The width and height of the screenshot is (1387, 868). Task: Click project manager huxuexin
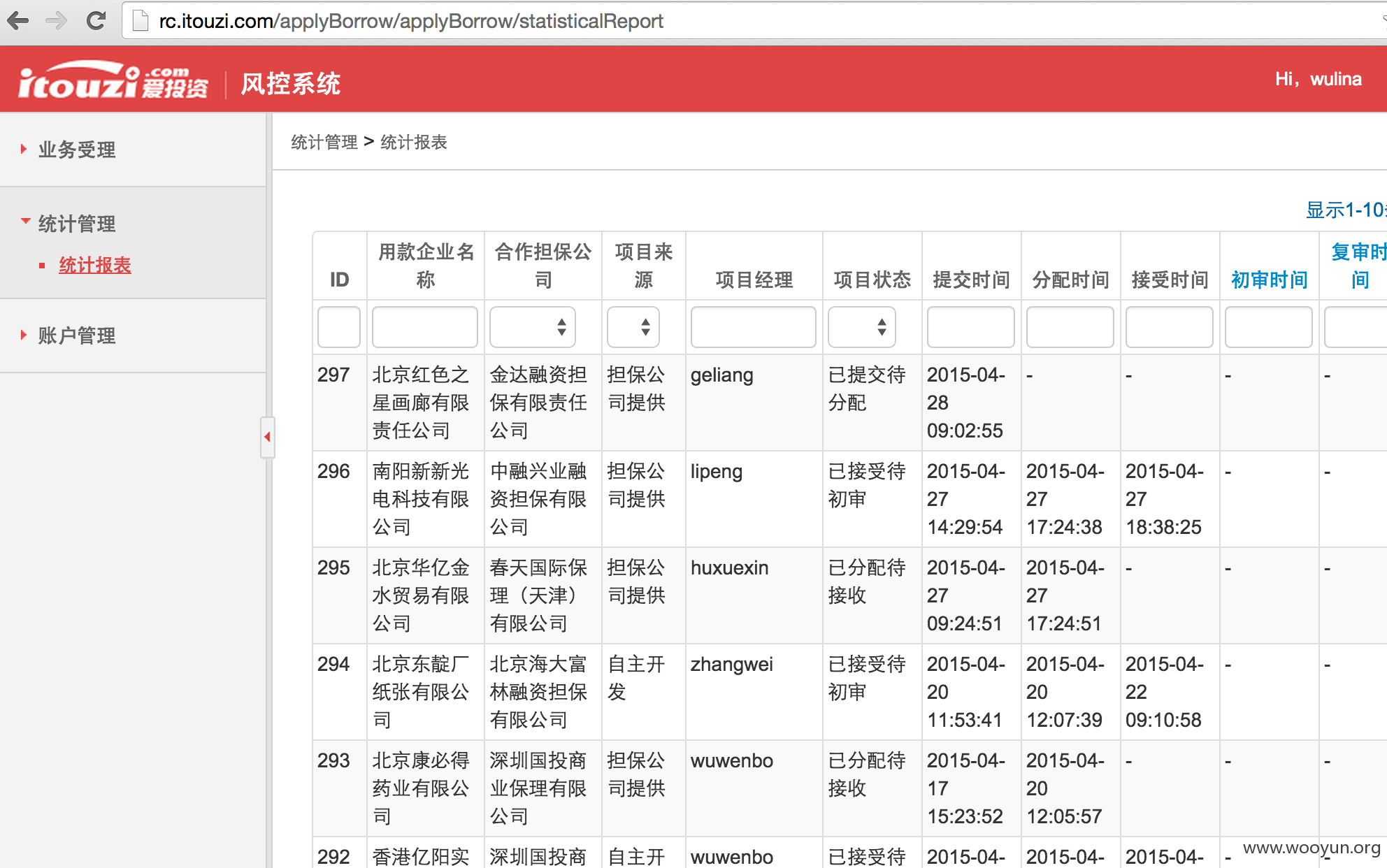click(730, 568)
